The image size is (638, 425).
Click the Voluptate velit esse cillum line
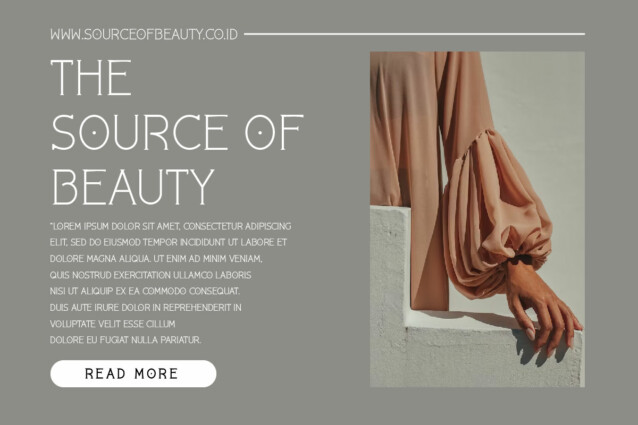pos(113,324)
